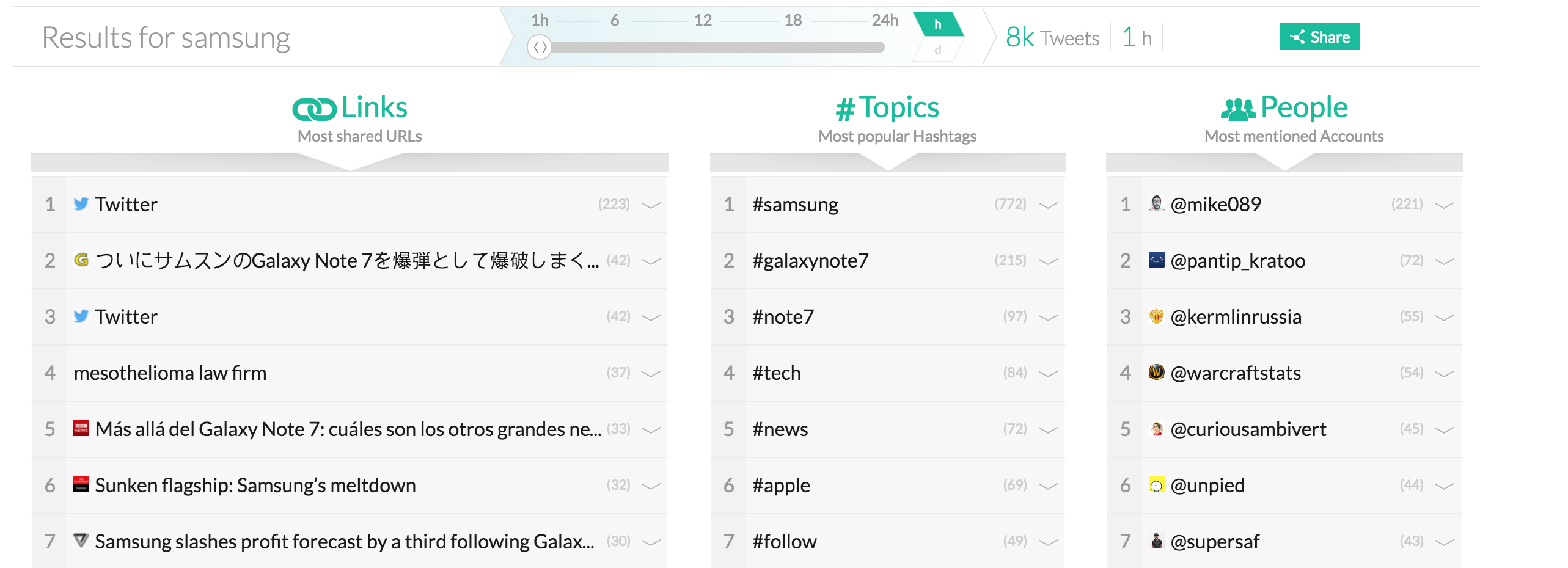Click @mike089's avatar icon
Viewport: 1568px width, 568px height.
[x=1156, y=203]
